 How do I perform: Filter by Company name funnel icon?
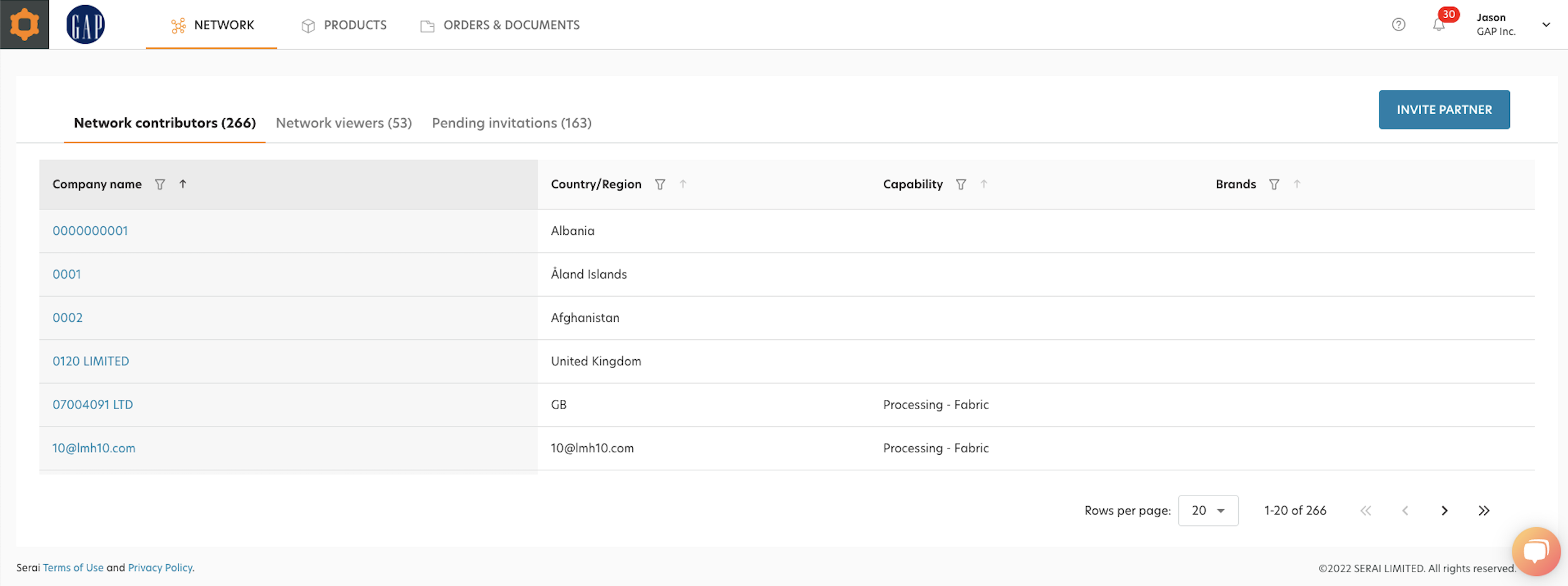160,184
